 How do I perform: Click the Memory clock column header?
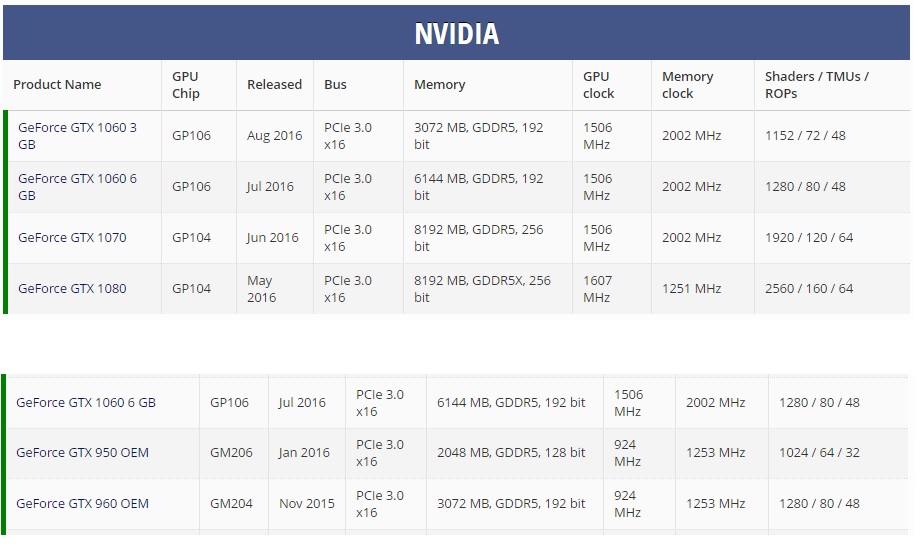pos(687,85)
